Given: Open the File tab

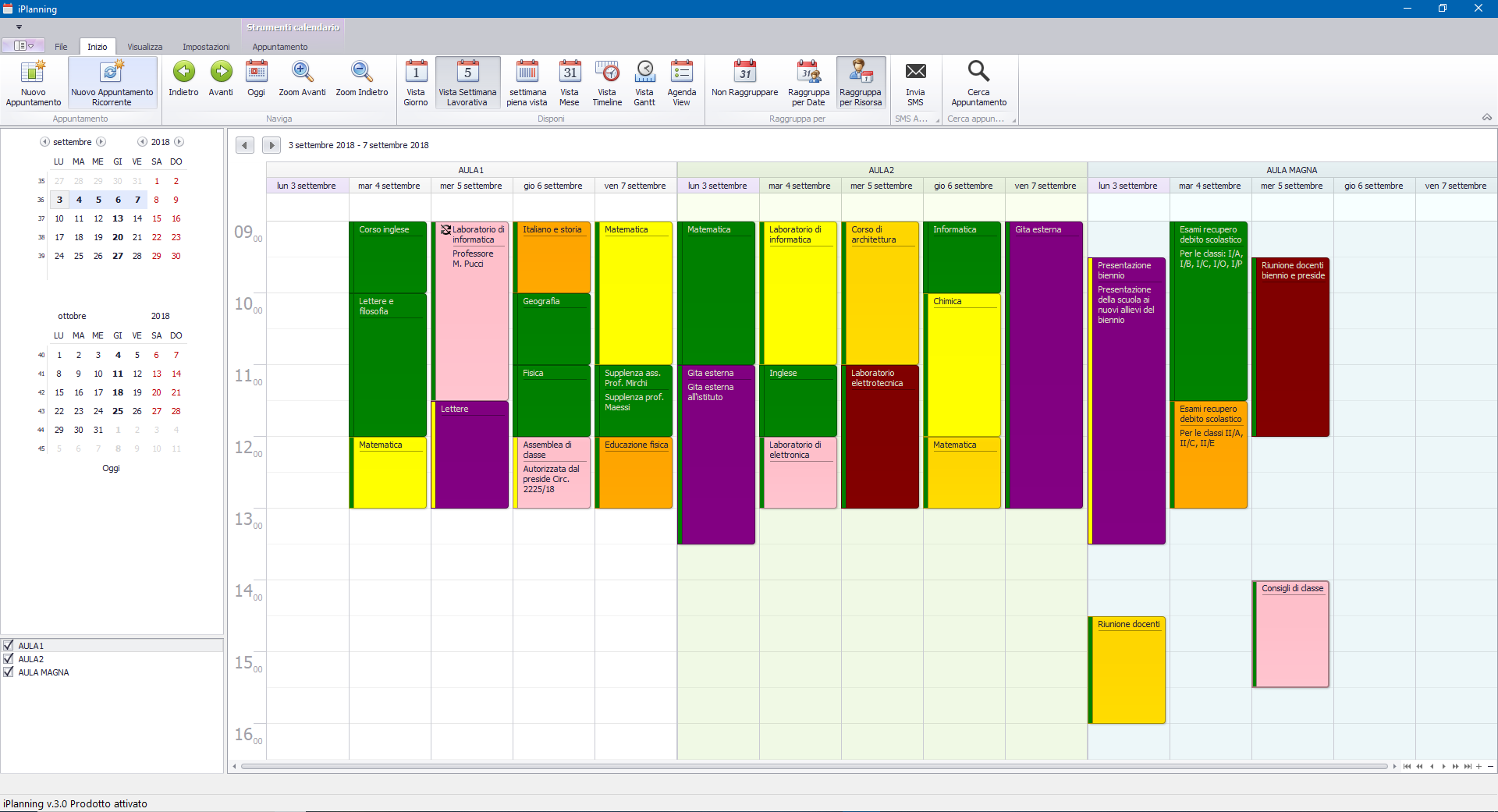Looking at the screenshot, I should coord(61,47).
